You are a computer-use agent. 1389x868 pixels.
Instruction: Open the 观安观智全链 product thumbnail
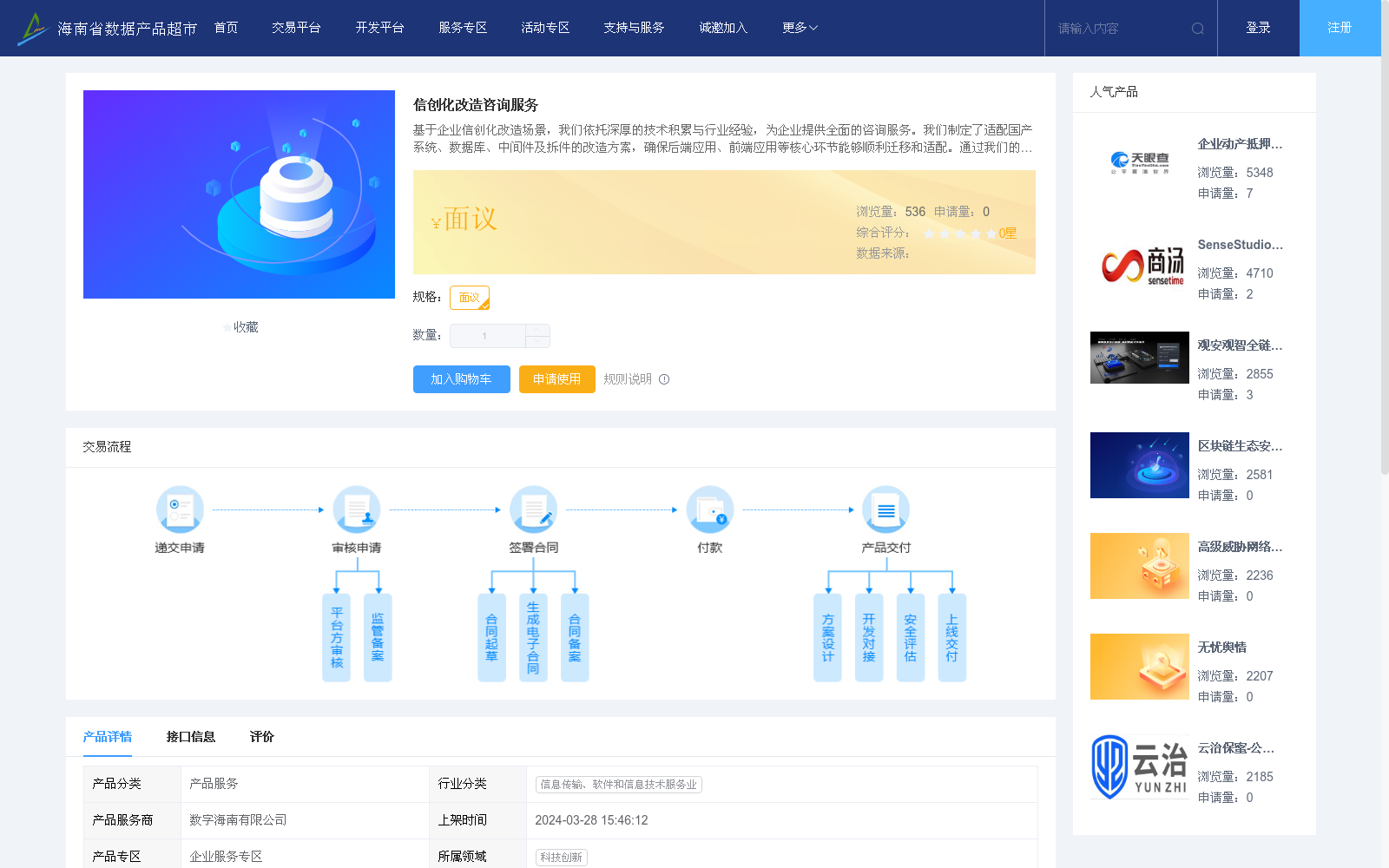pyautogui.click(x=1140, y=358)
